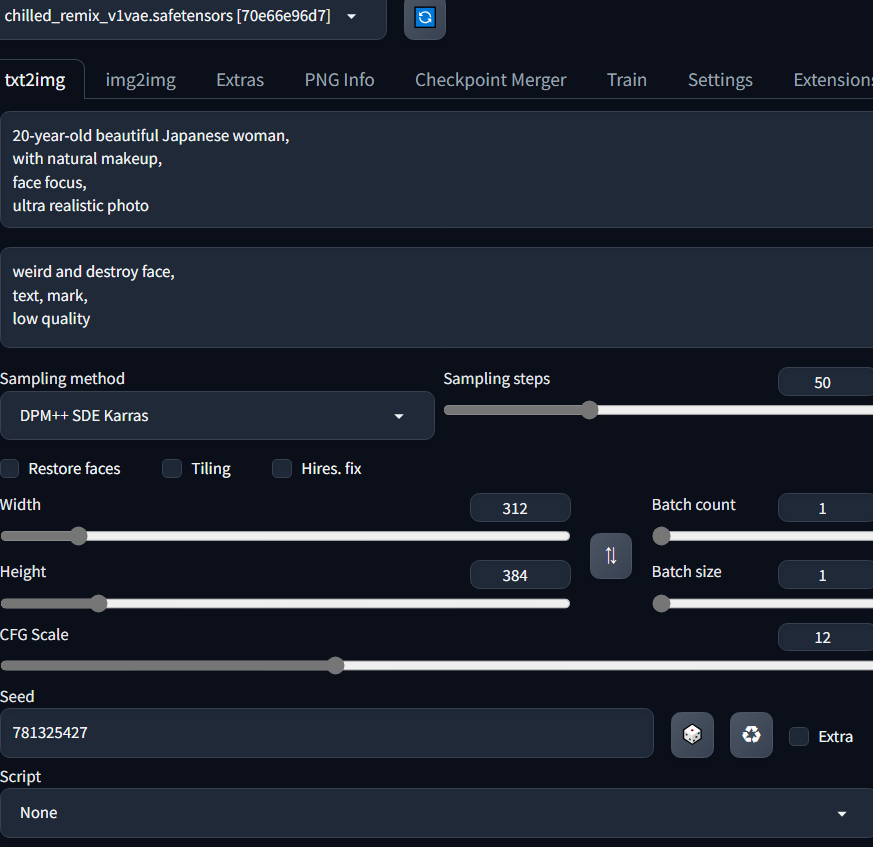The image size is (873, 847).
Task: Click into the positive prompt text box
Action: tap(436, 170)
